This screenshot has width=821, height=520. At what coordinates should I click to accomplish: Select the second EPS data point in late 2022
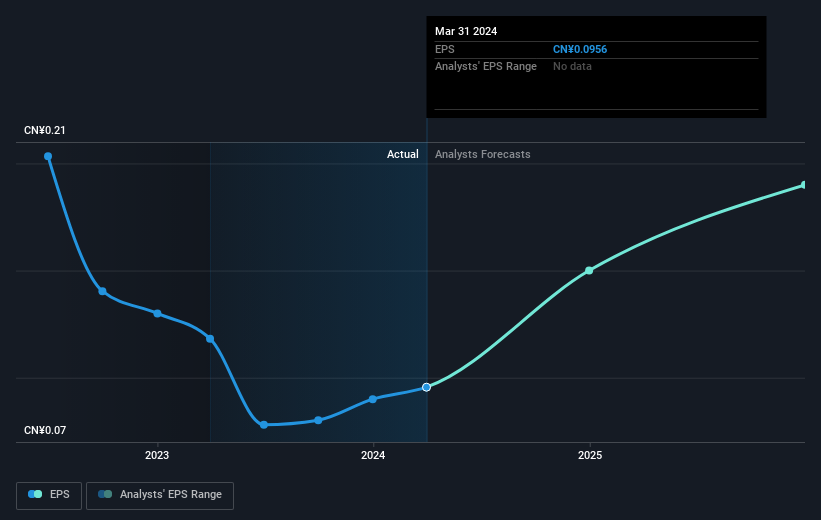[103, 291]
